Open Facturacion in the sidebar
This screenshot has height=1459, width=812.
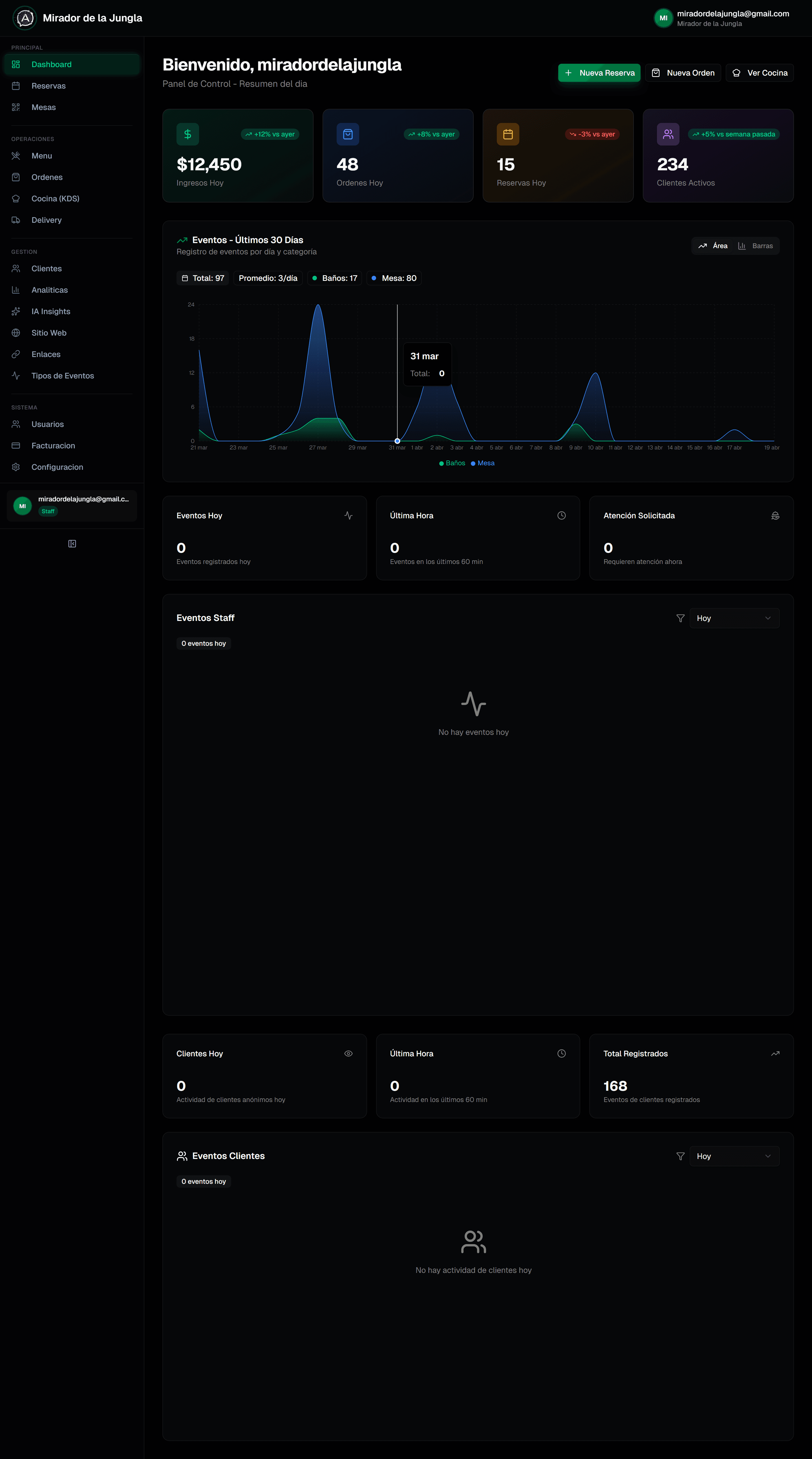point(72,446)
